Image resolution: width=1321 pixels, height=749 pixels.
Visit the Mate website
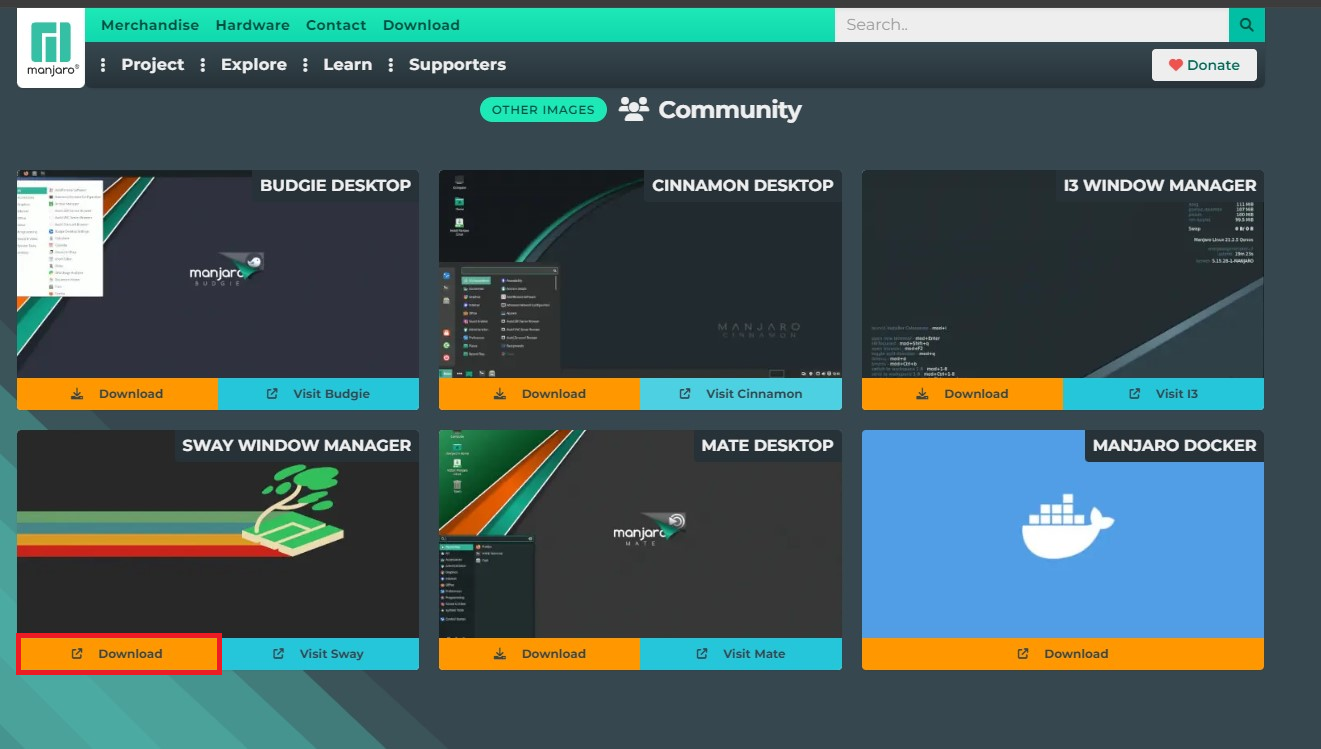(741, 654)
